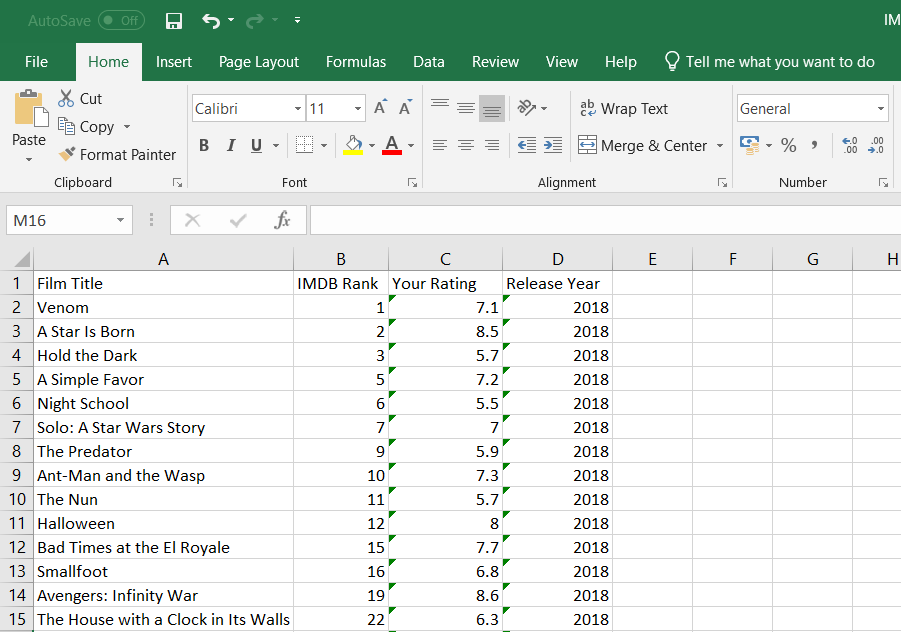Click the Cut scissors button

pyautogui.click(x=80, y=99)
